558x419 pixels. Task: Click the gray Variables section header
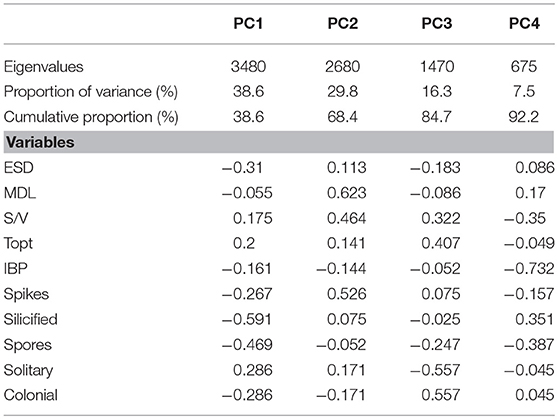pos(279,142)
